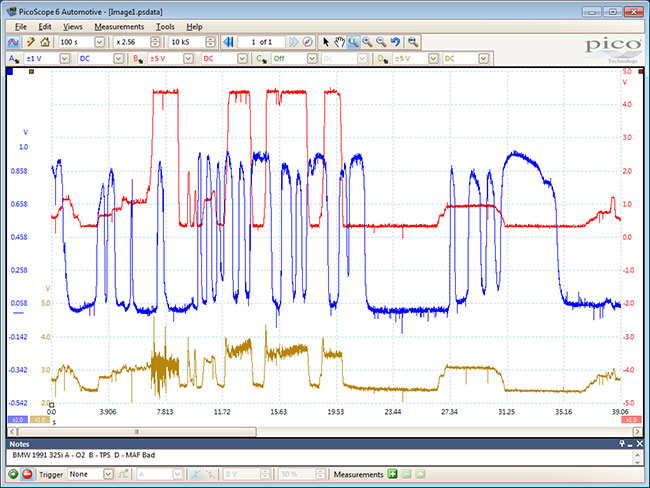Go to the previous waveform buffer
The image size is (650, 488).
(x=228, y=42)
